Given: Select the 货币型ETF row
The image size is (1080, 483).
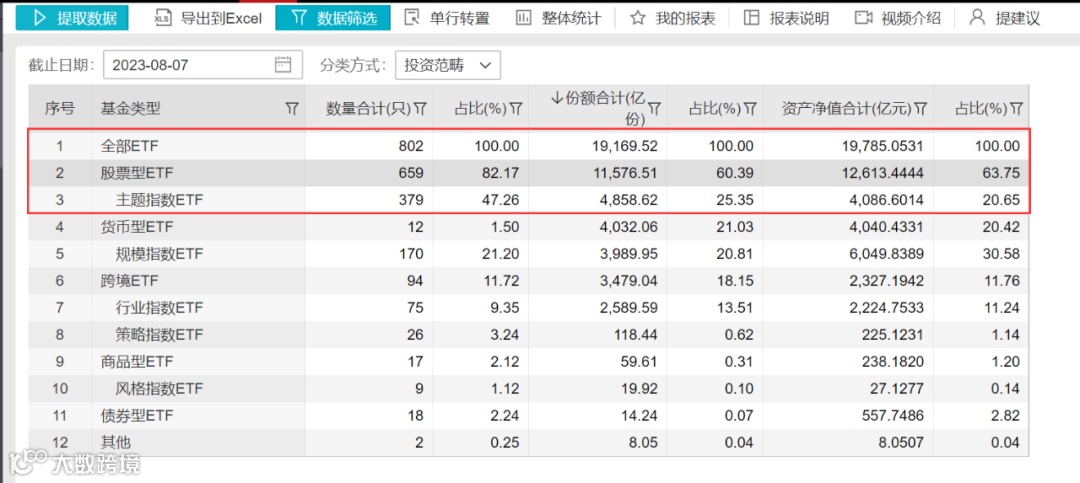Looking at the screenshot, I should 528,227.
